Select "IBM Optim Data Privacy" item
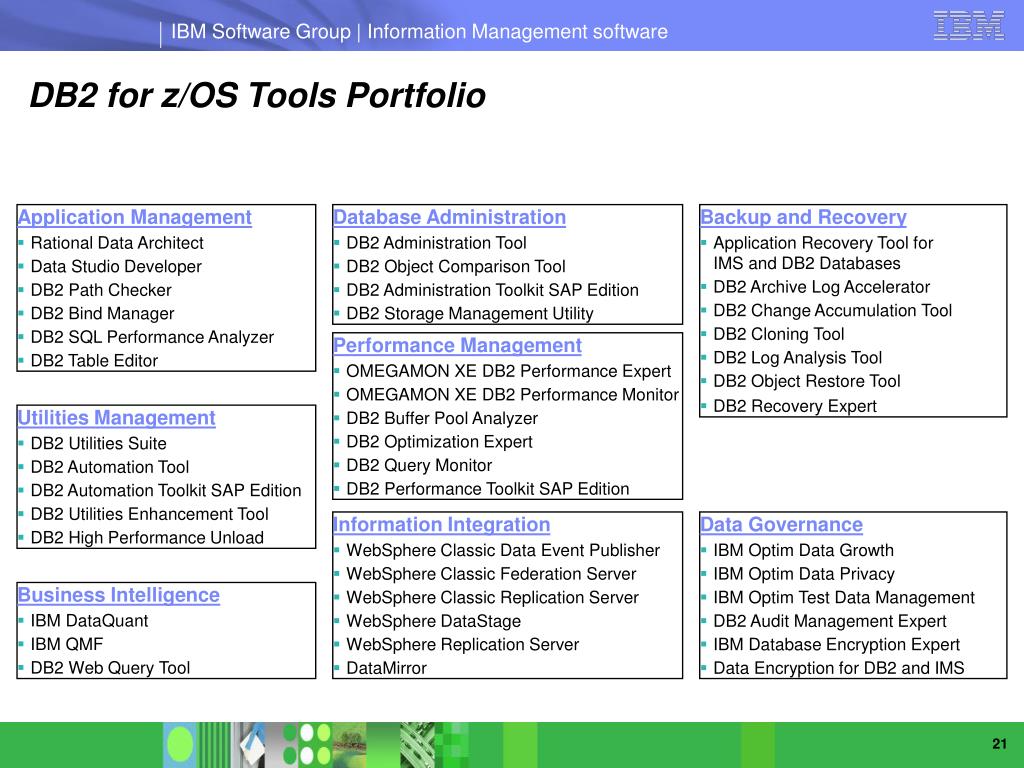Viewport: 1024px width, 768px height. coord(804,574)
